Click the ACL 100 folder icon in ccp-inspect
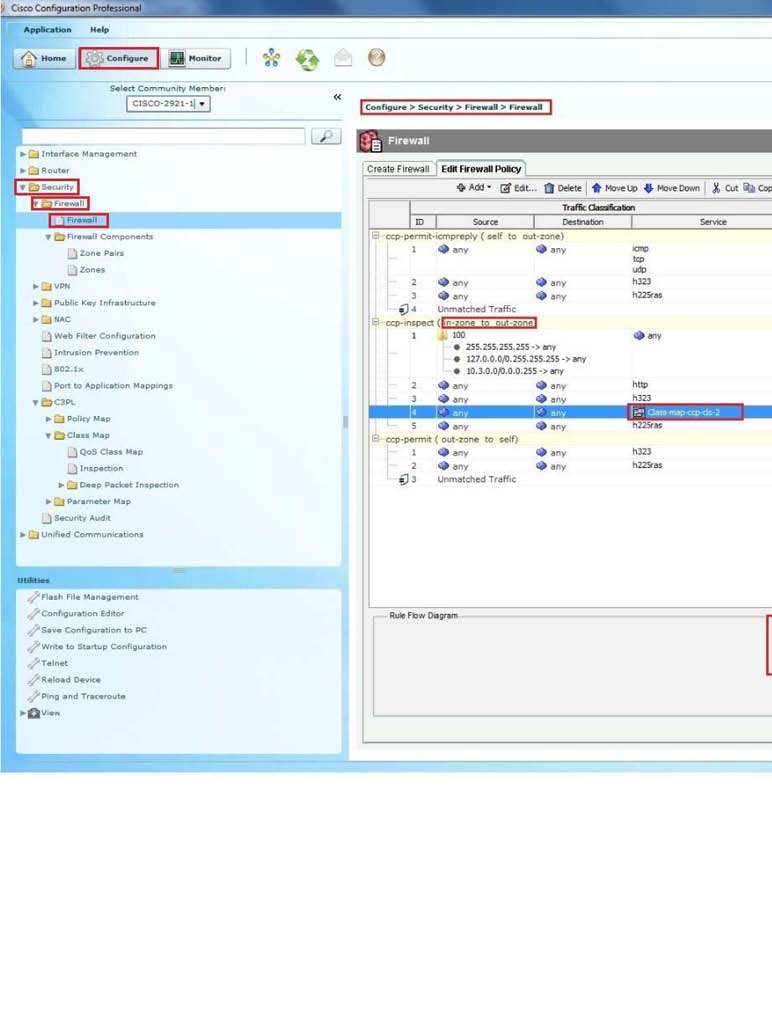 coord(443,335)
